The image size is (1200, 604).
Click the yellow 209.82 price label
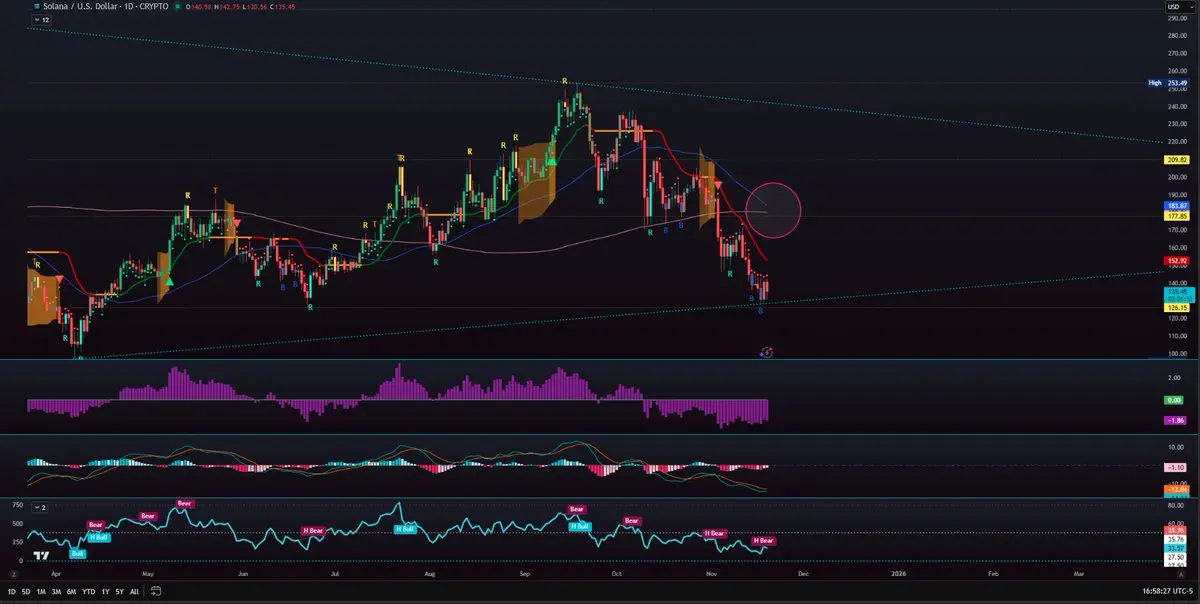pyautogui.click(x=1177, y=160)
